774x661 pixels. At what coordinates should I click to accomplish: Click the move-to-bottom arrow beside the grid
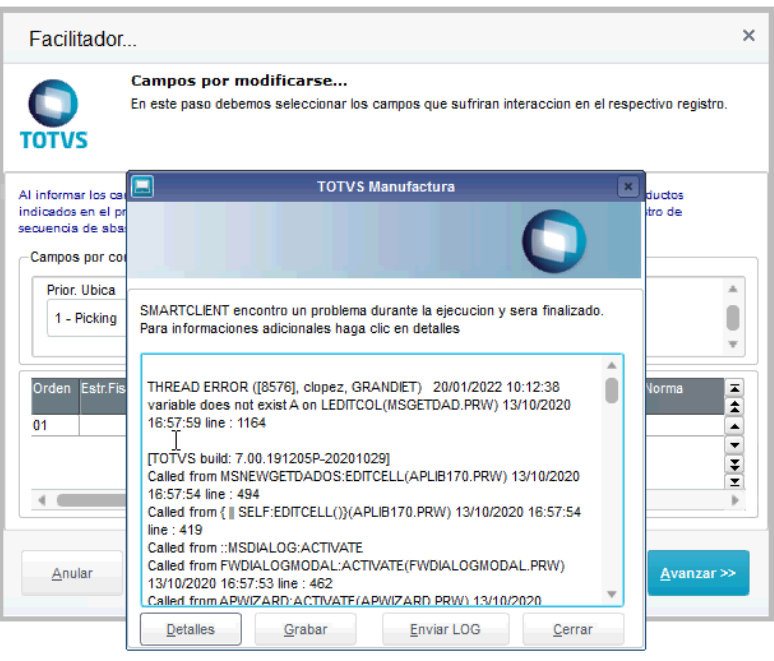click(735, 481)
